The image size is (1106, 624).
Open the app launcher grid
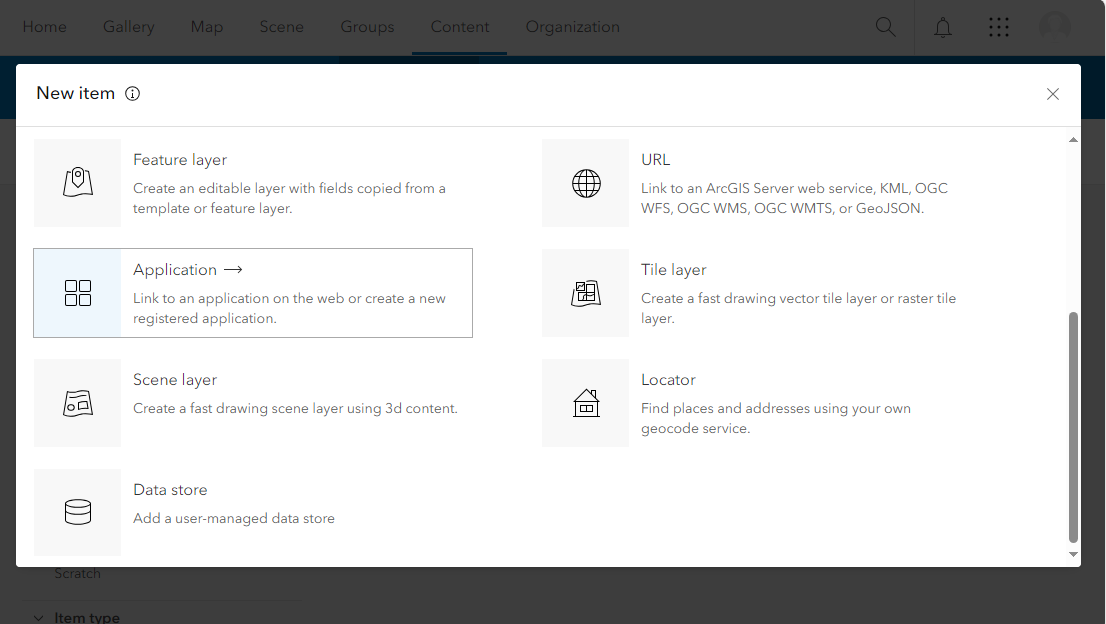click(999, 27)
